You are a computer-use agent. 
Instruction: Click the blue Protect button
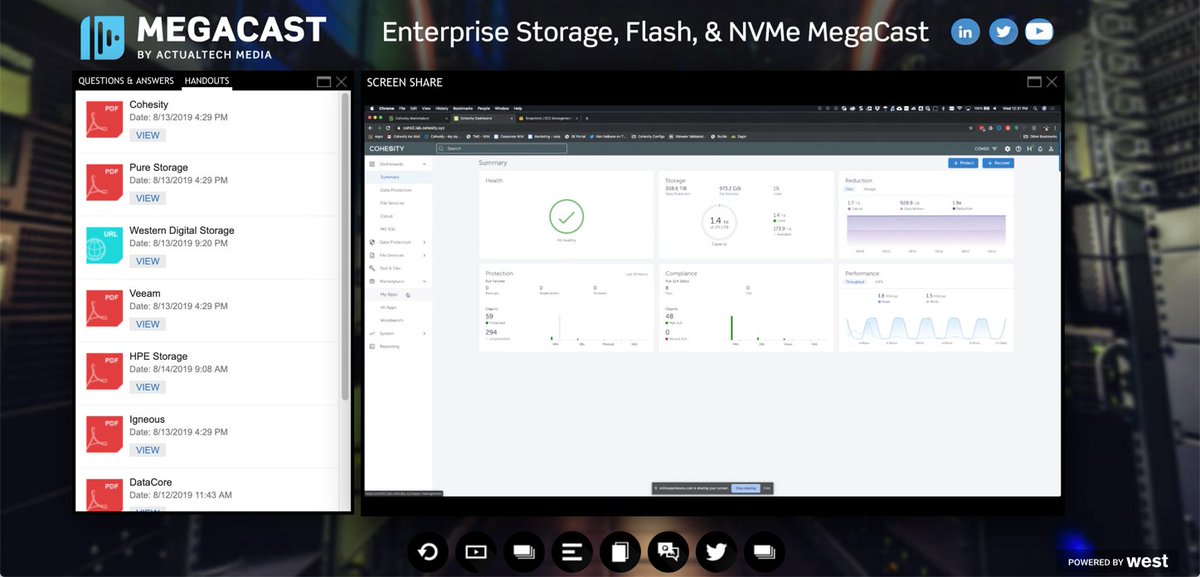pyautogui.click(x=962, y=162)
